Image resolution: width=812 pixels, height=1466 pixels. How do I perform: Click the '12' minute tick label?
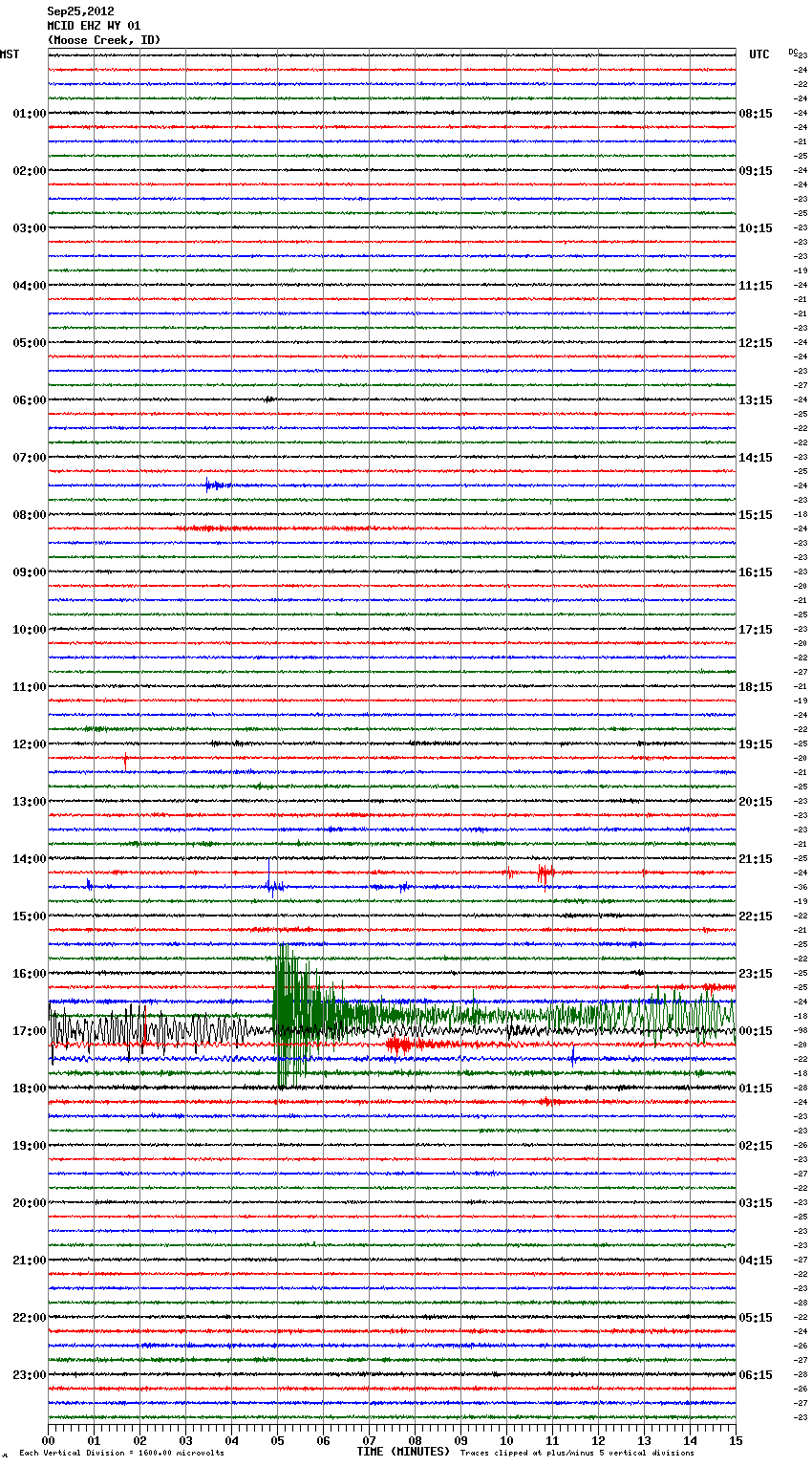pos(598,1440)
